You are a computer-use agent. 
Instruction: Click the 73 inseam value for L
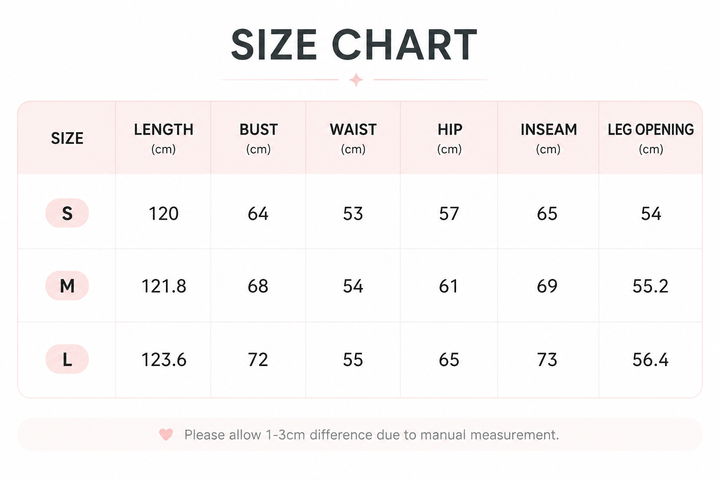click(x=547, y=359)
